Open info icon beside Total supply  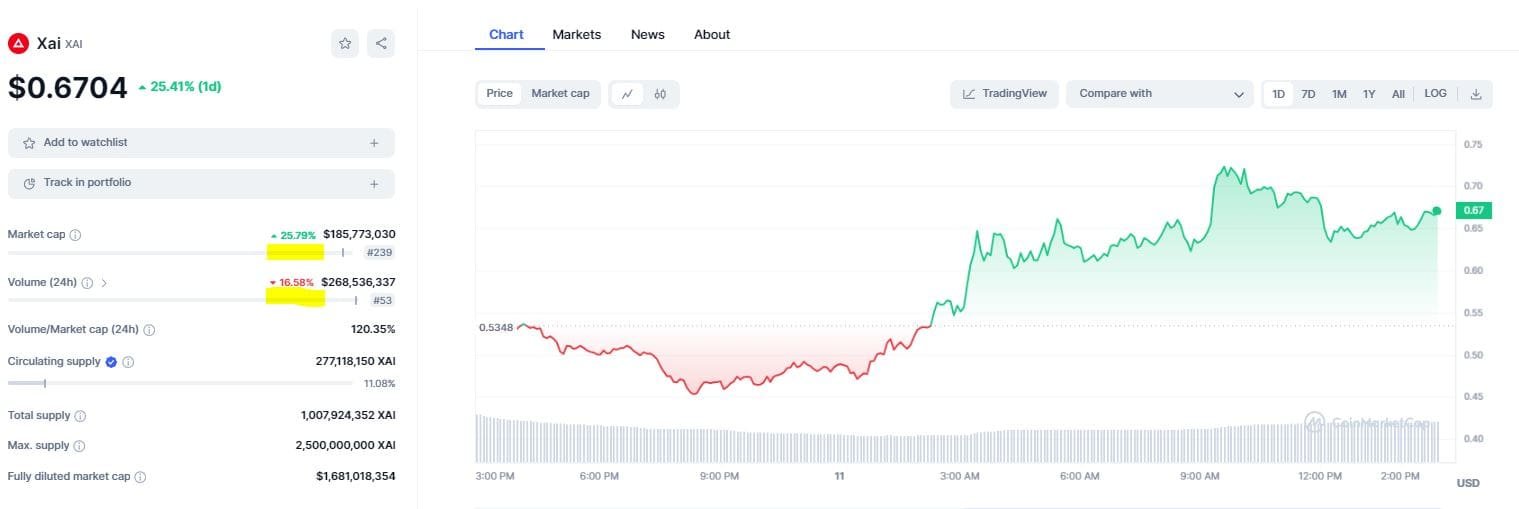click(x=80, y=416)
